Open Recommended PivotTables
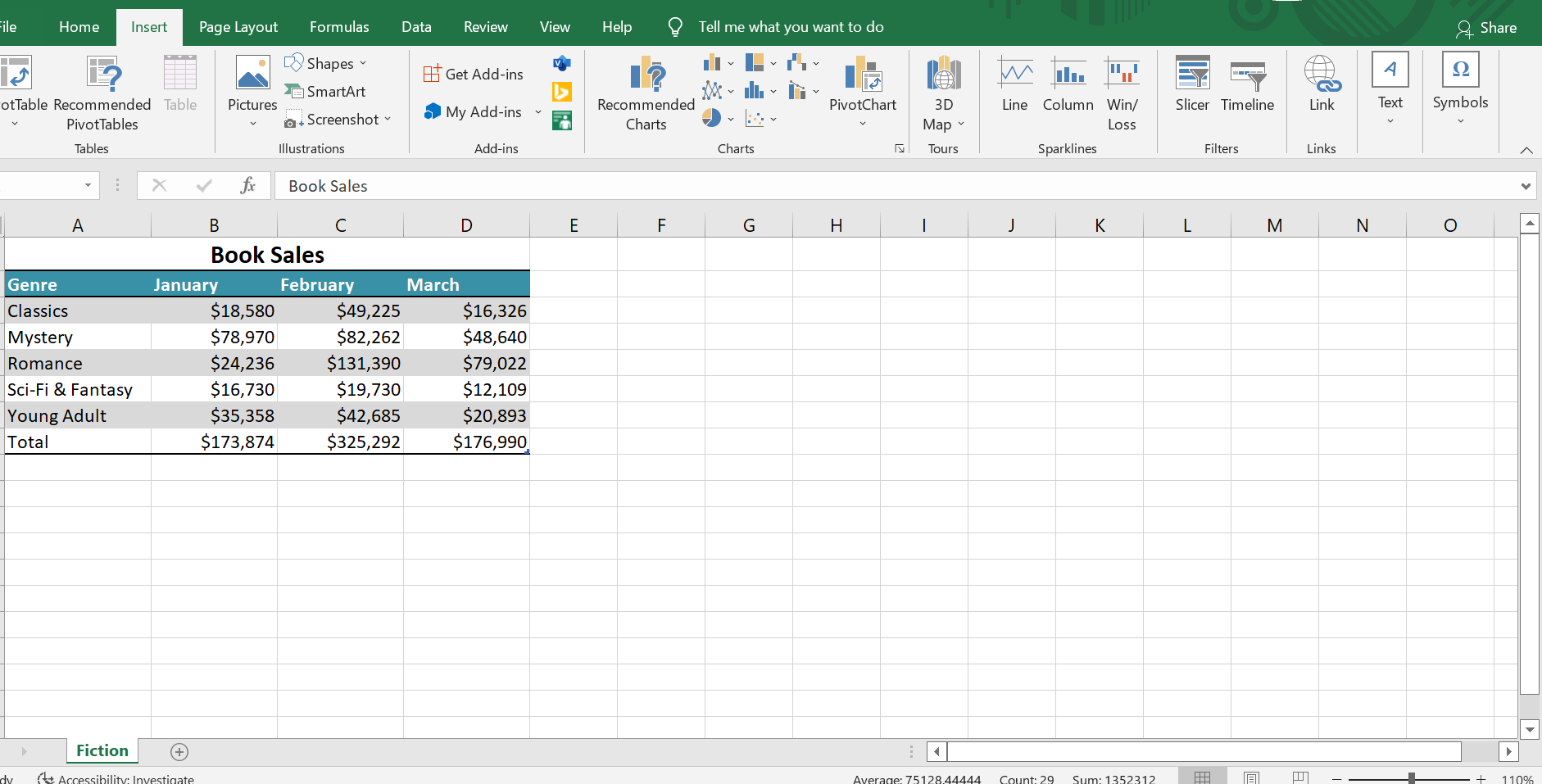Screen dimensions: 1542x784 (x=102, y=93)
